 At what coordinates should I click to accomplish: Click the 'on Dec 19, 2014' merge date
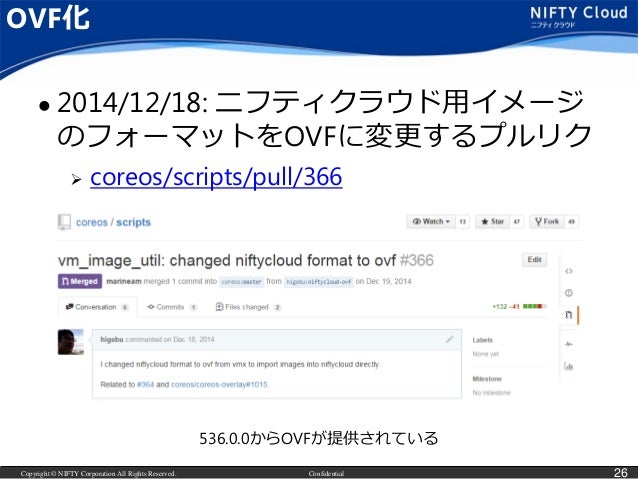[383, 281]
